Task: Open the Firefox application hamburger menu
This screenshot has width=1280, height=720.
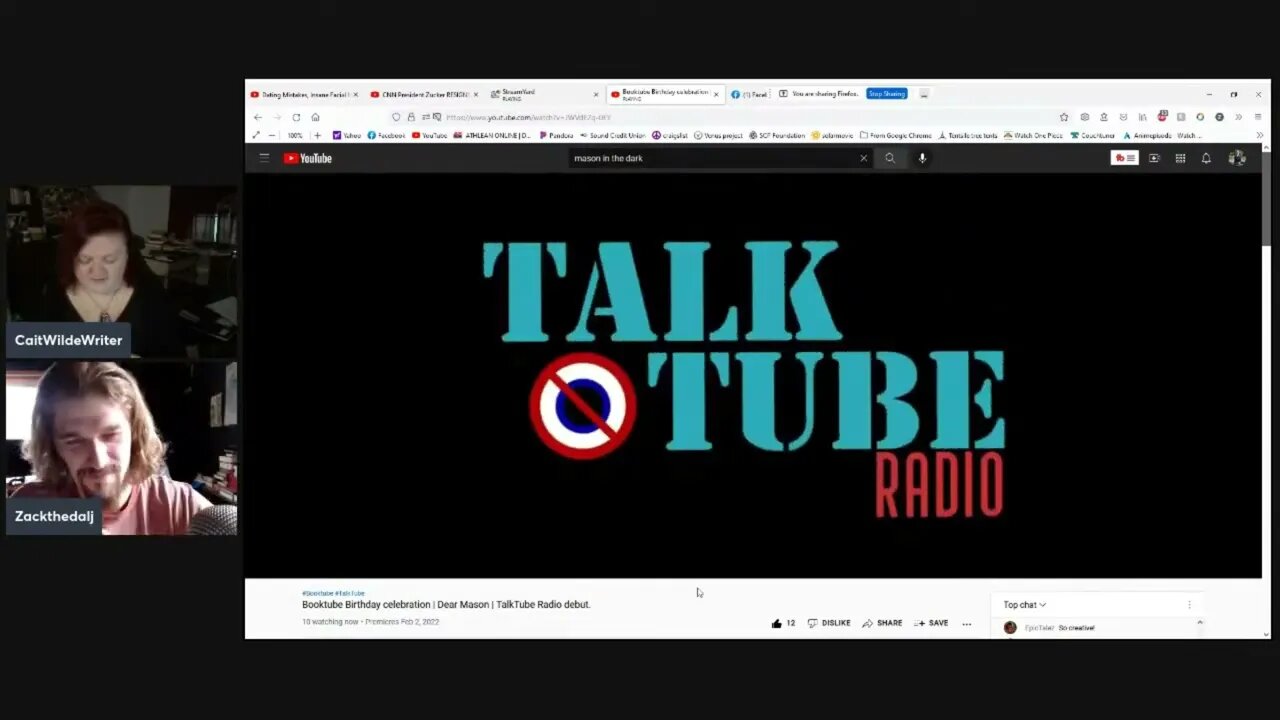Action: (x=1258, y=117)
